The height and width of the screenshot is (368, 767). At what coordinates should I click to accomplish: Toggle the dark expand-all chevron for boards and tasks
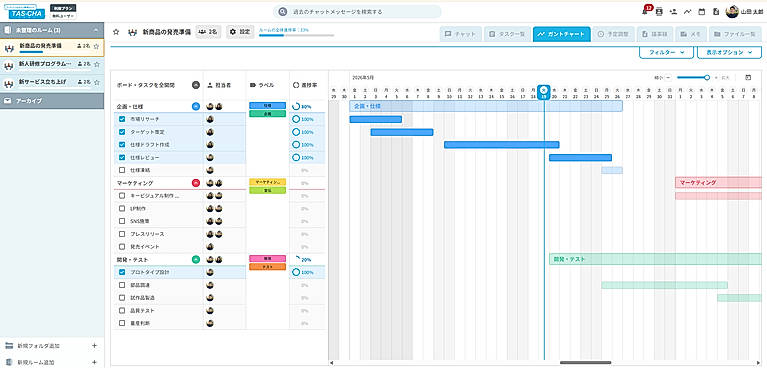click(196, 85)
